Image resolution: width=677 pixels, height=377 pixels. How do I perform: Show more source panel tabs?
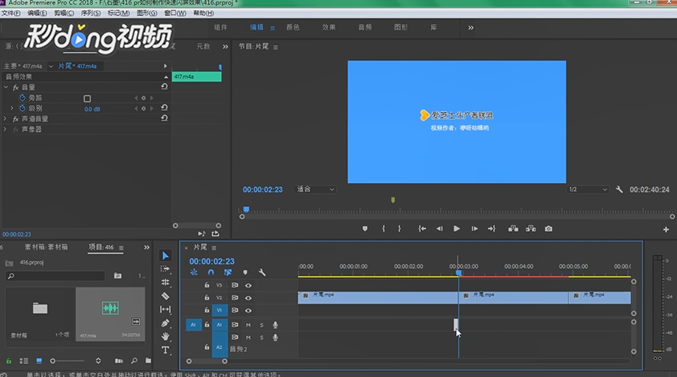point(225,47)
